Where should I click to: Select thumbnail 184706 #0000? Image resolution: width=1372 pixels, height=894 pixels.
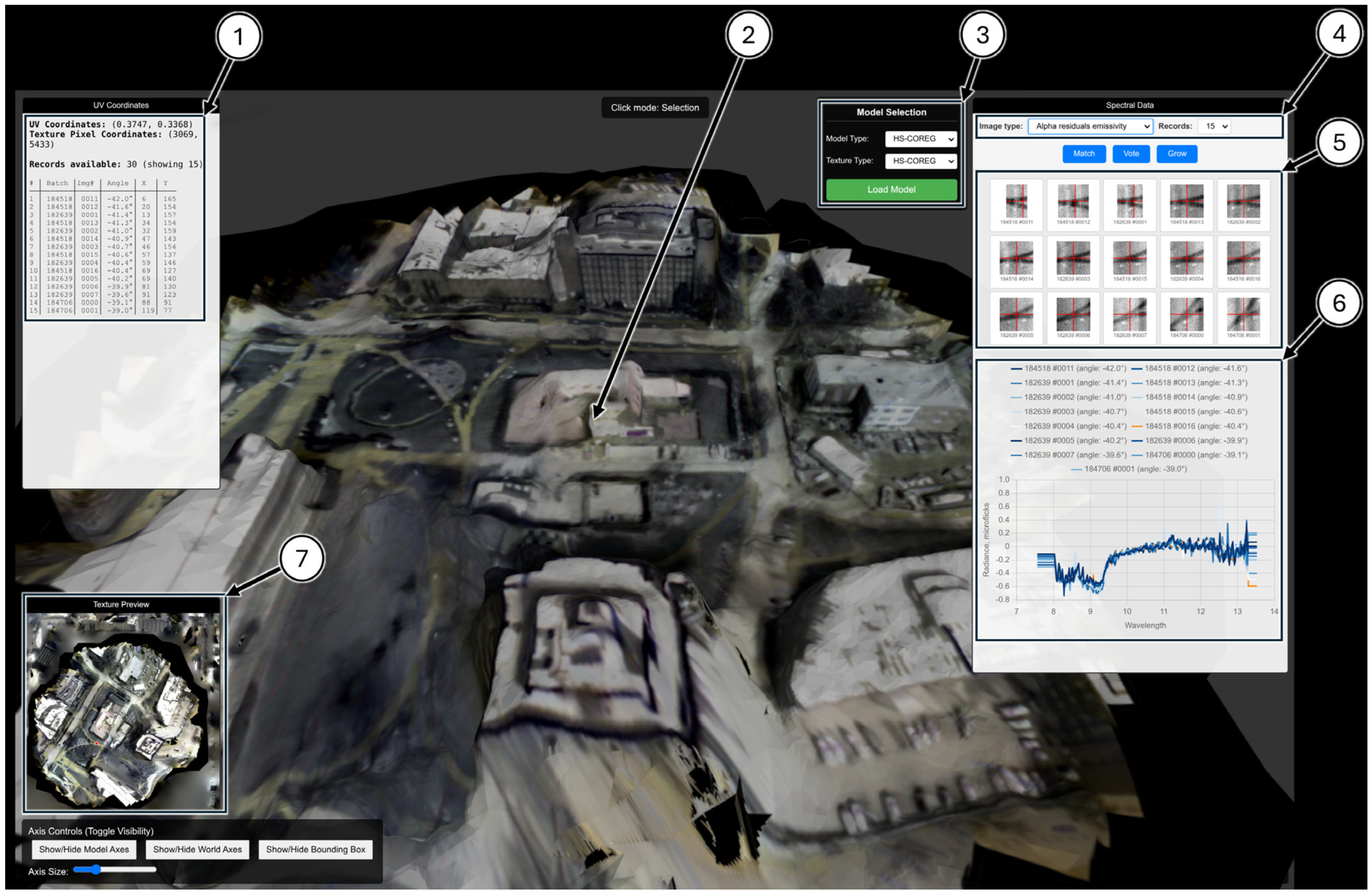(1187, 317)
